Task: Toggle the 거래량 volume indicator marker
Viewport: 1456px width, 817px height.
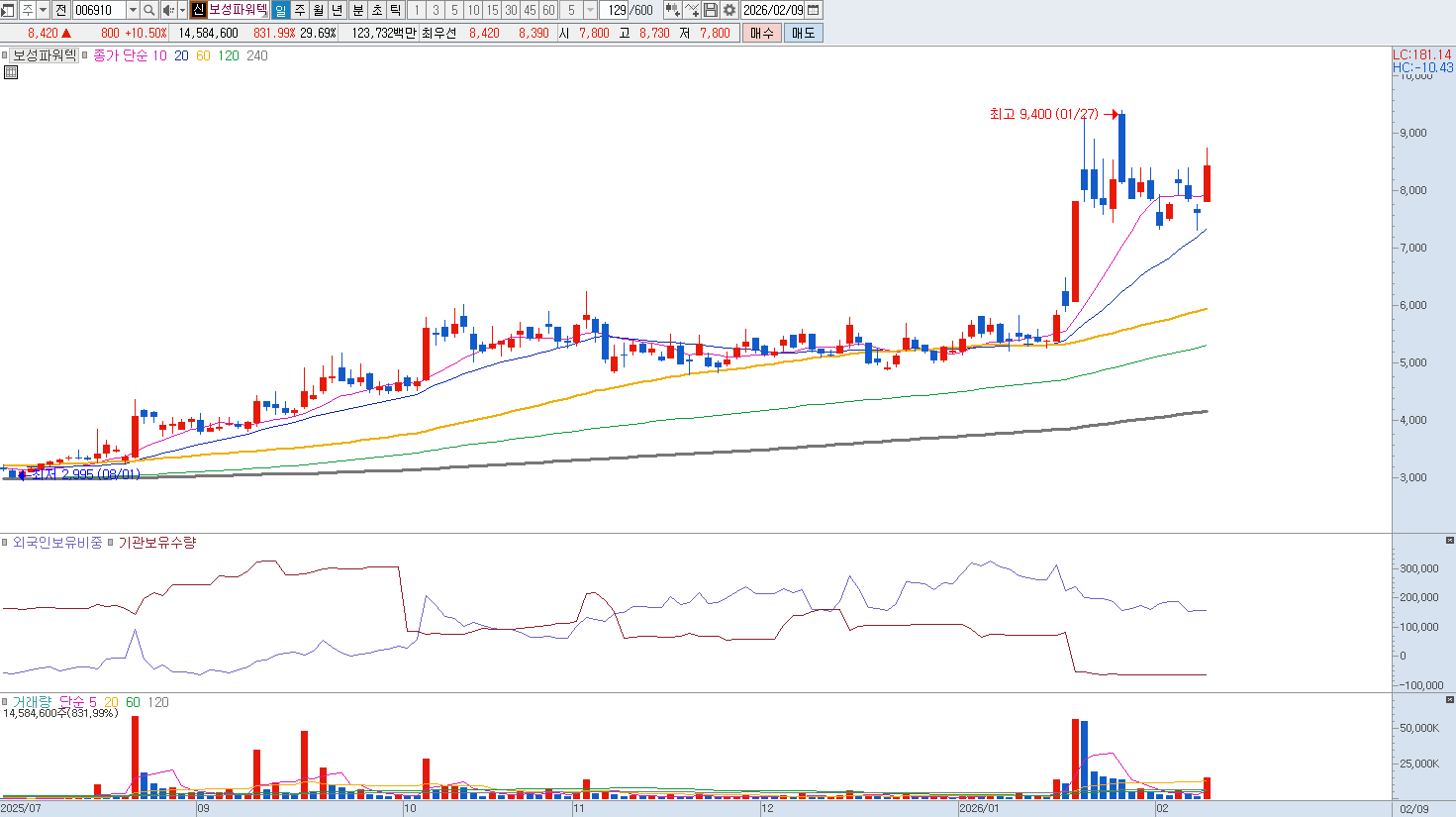Action: click(5, 702)
